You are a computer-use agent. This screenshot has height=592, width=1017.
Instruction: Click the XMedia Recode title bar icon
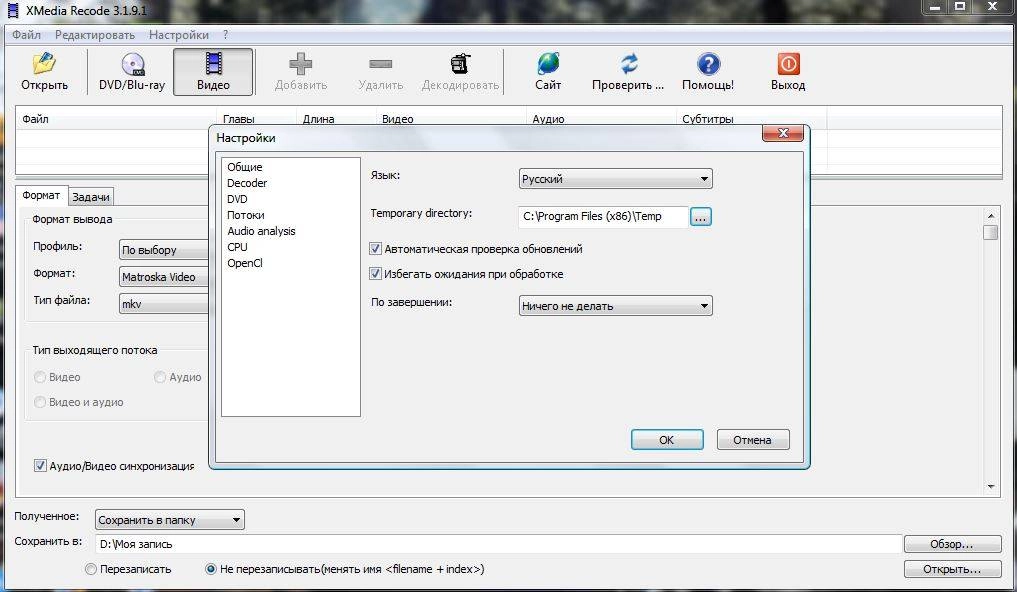(12, 10)
